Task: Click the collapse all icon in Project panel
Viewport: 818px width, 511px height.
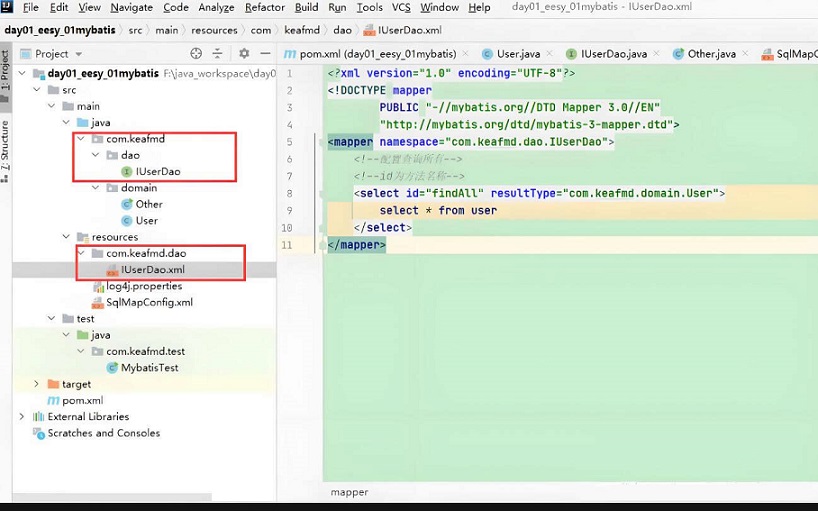Action: coord(217,53)
